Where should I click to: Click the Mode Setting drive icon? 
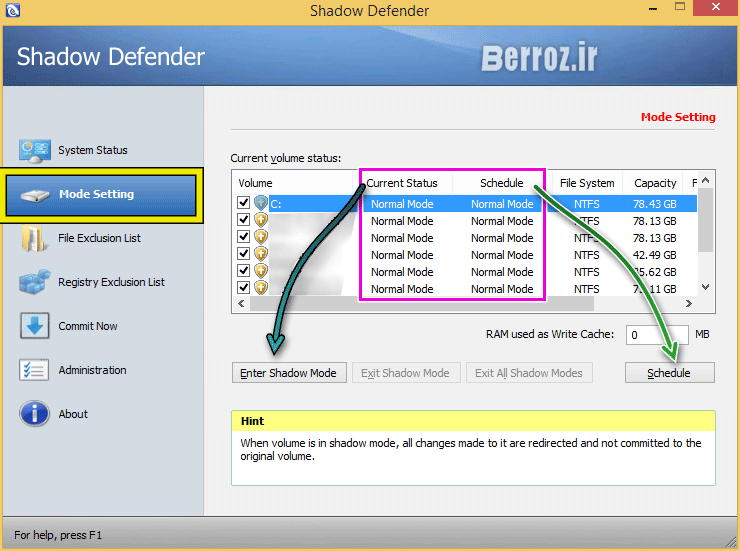pos(35,195)
